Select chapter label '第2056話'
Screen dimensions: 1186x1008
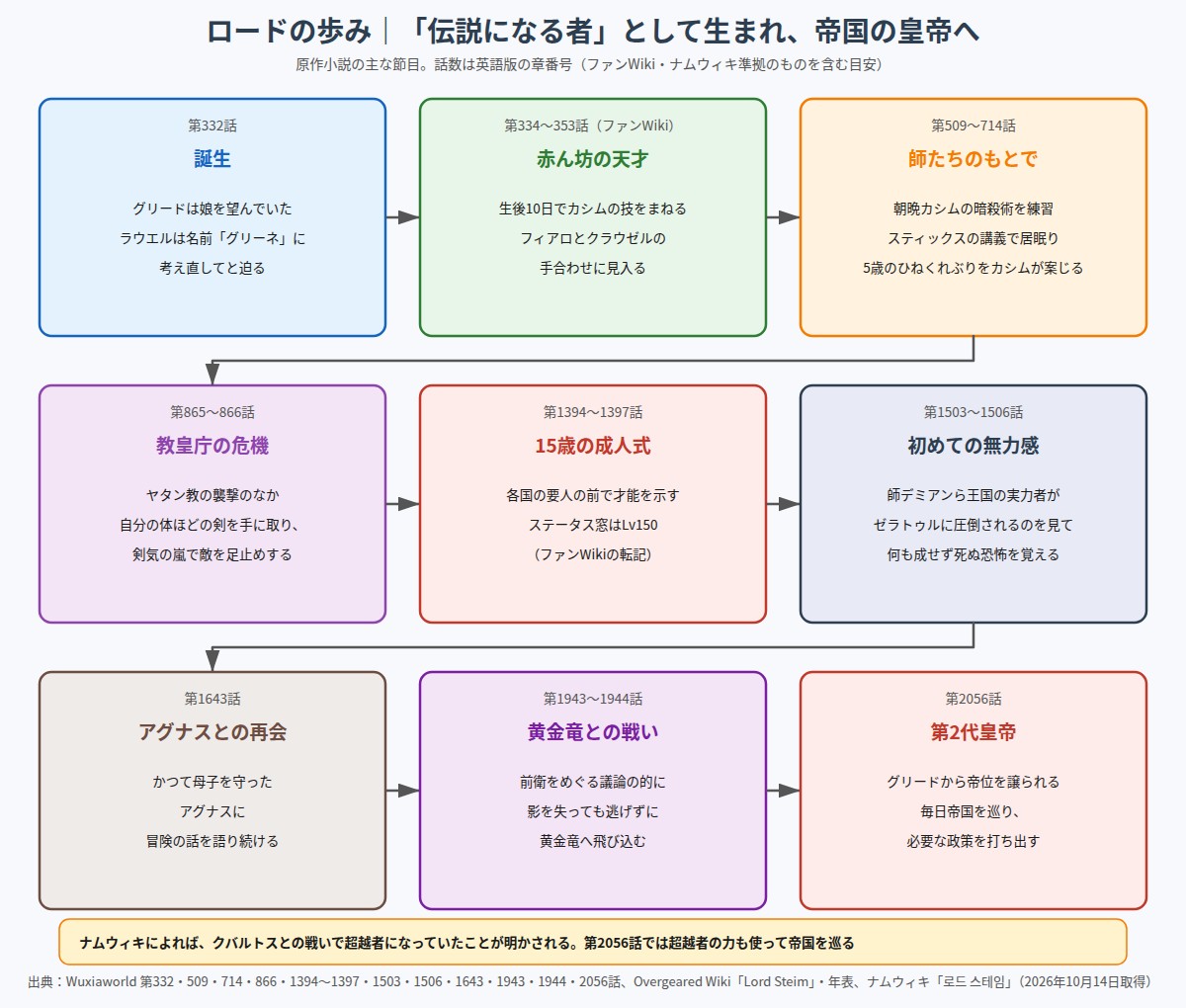click(x=974, y=699)
